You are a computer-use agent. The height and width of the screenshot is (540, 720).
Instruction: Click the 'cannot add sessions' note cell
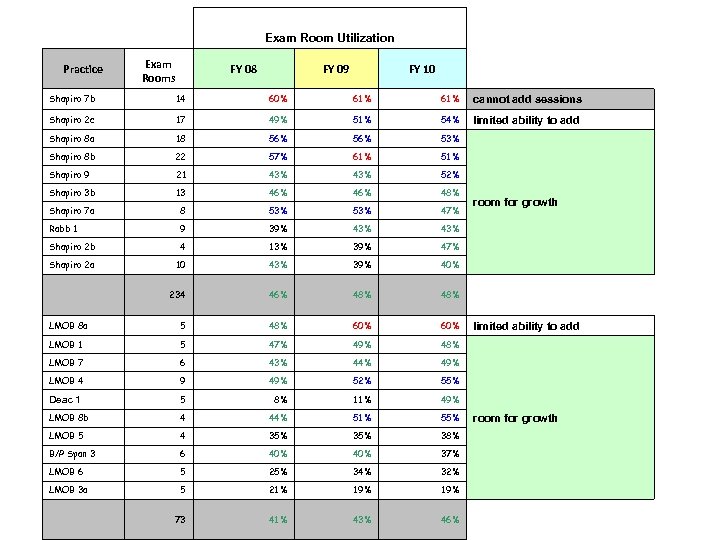point(526,99)
